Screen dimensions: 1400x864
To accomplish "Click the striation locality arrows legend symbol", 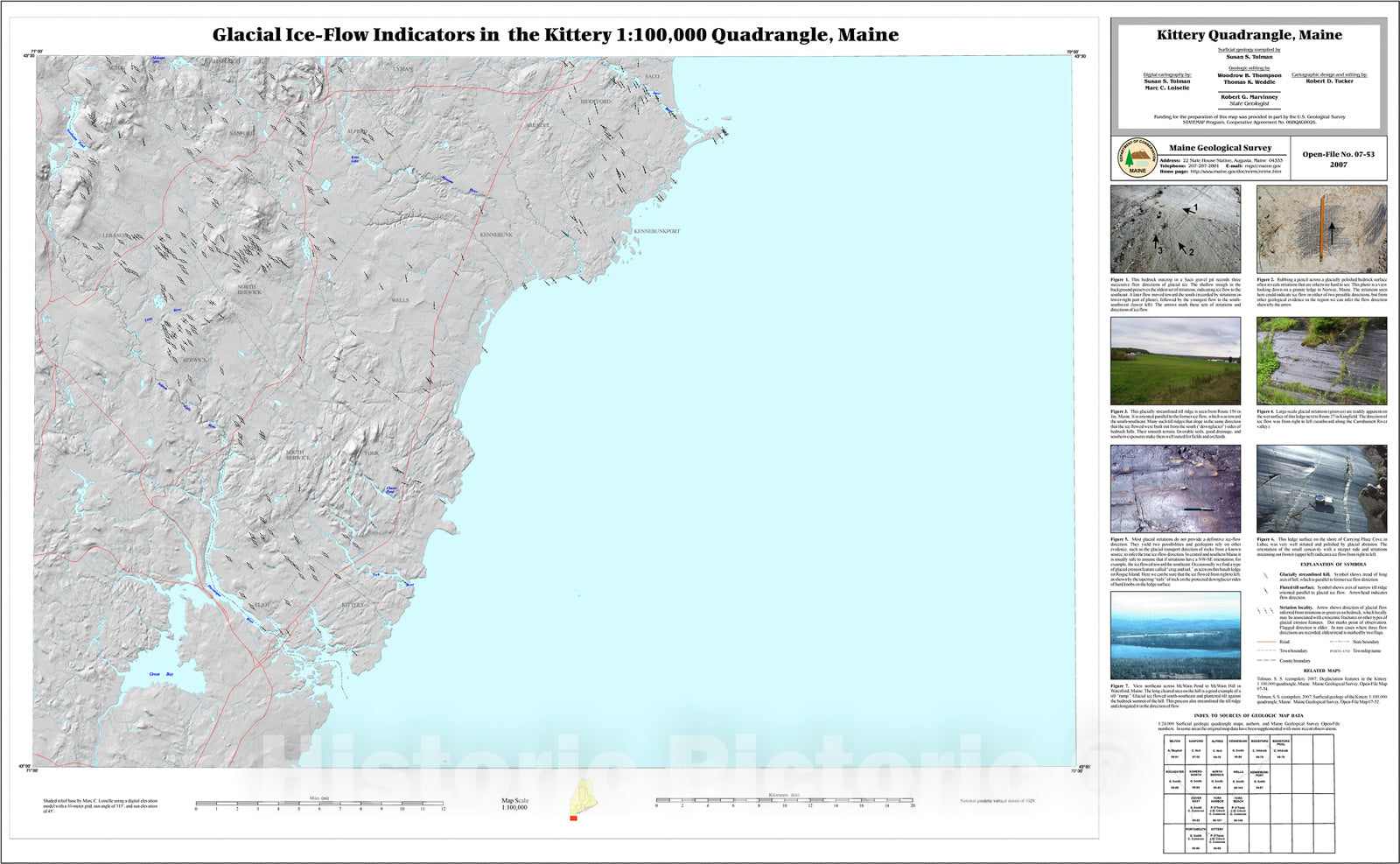I will click(1265, 610).
